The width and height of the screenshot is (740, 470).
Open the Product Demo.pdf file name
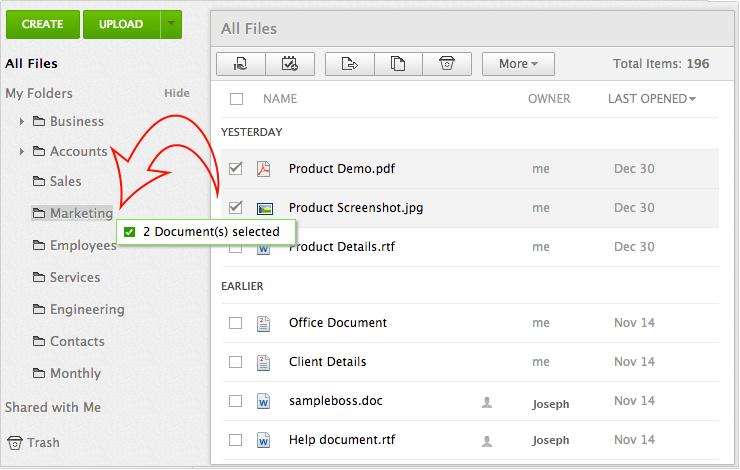[x=342, y=168]
